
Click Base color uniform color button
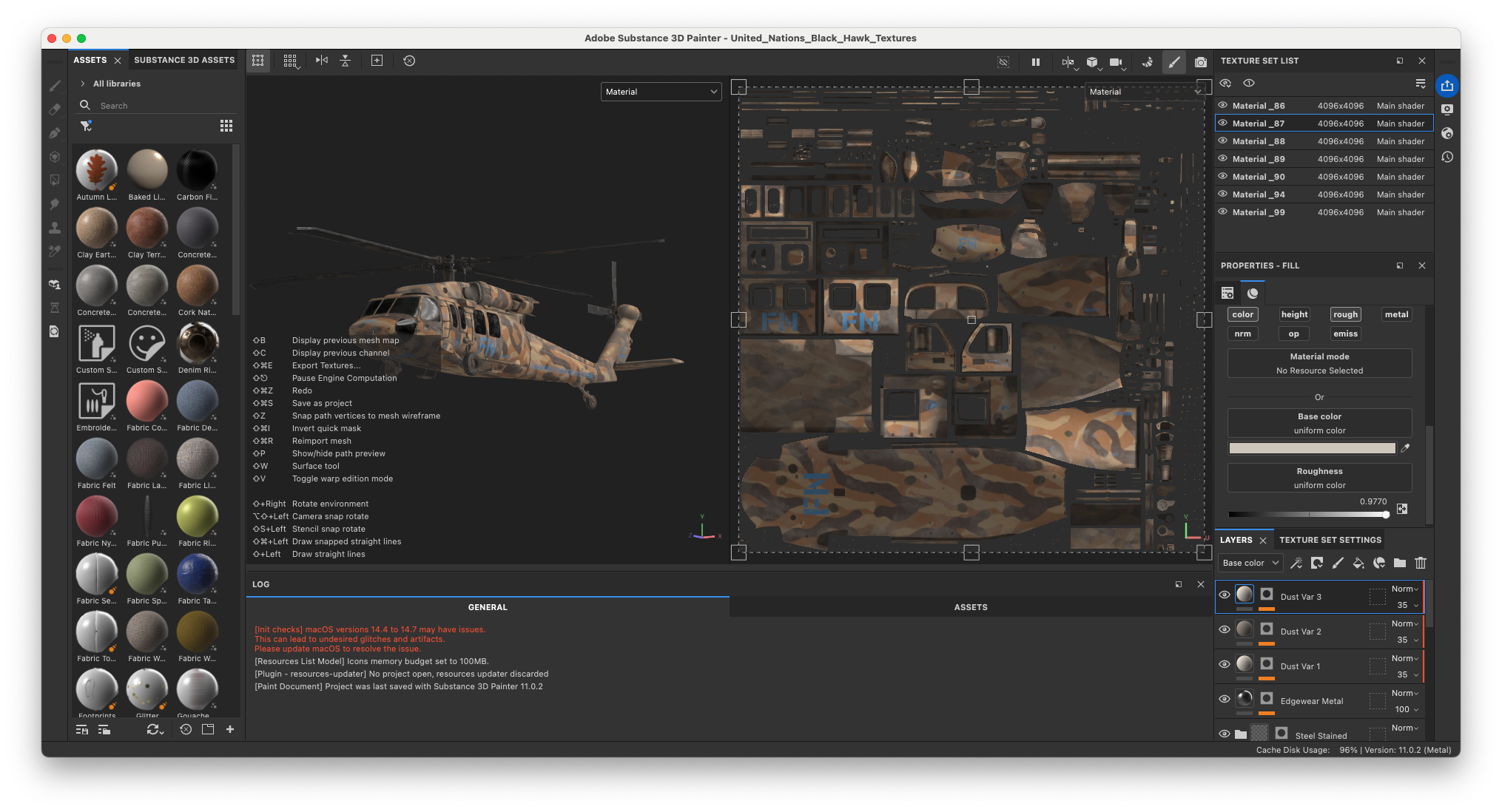(x=1319, y=423)
